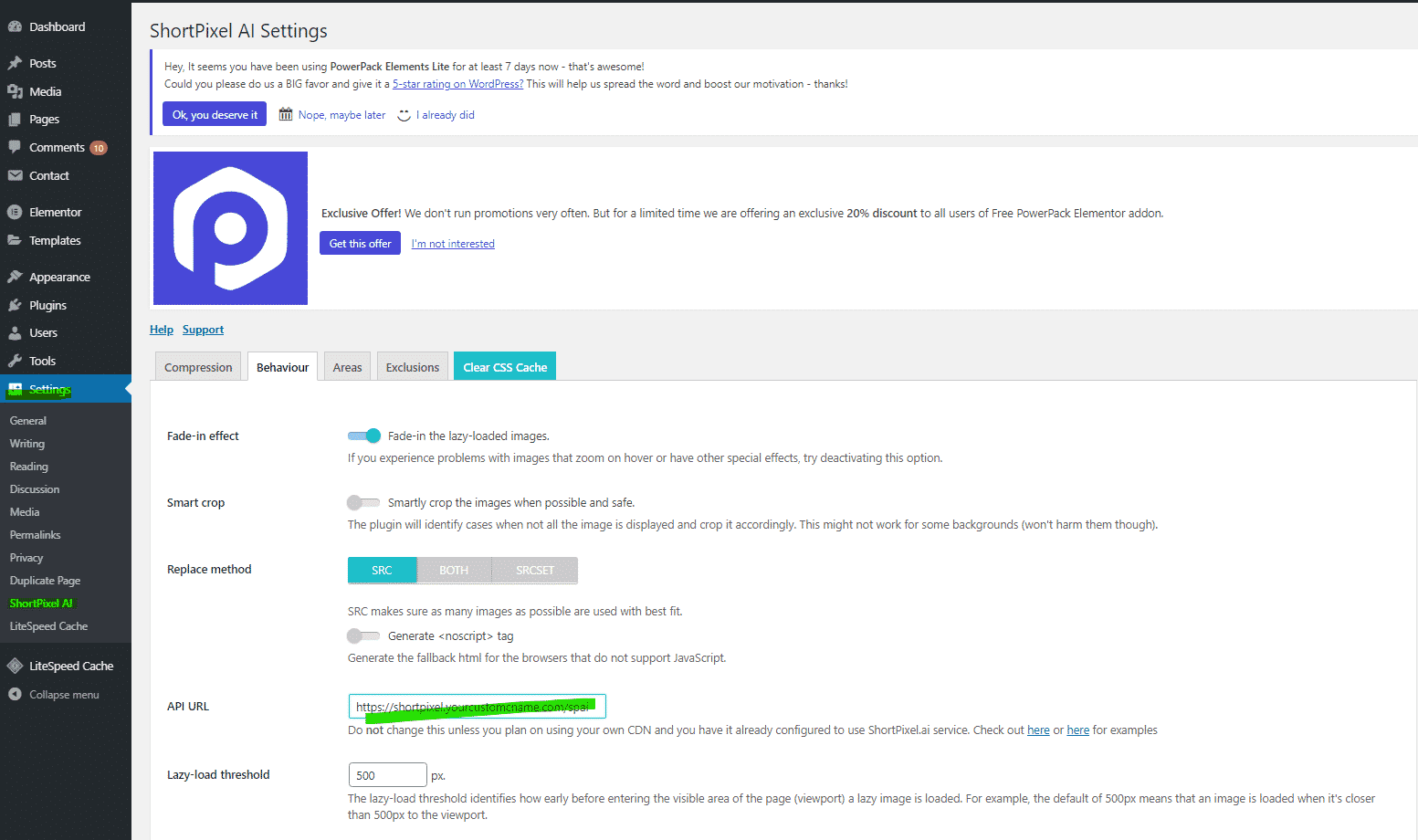Open General settings submenu item
This screenshot has height=840, width=1418.
coord(28,421)
